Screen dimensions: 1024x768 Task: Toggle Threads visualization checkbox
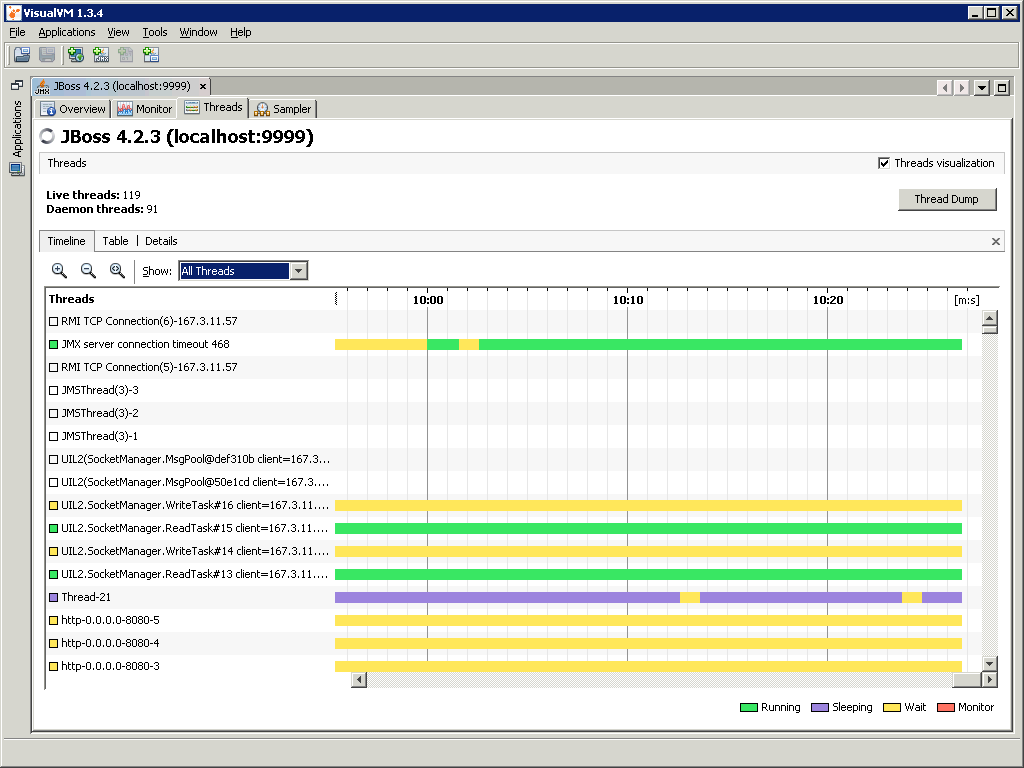(x=884, y=163)
